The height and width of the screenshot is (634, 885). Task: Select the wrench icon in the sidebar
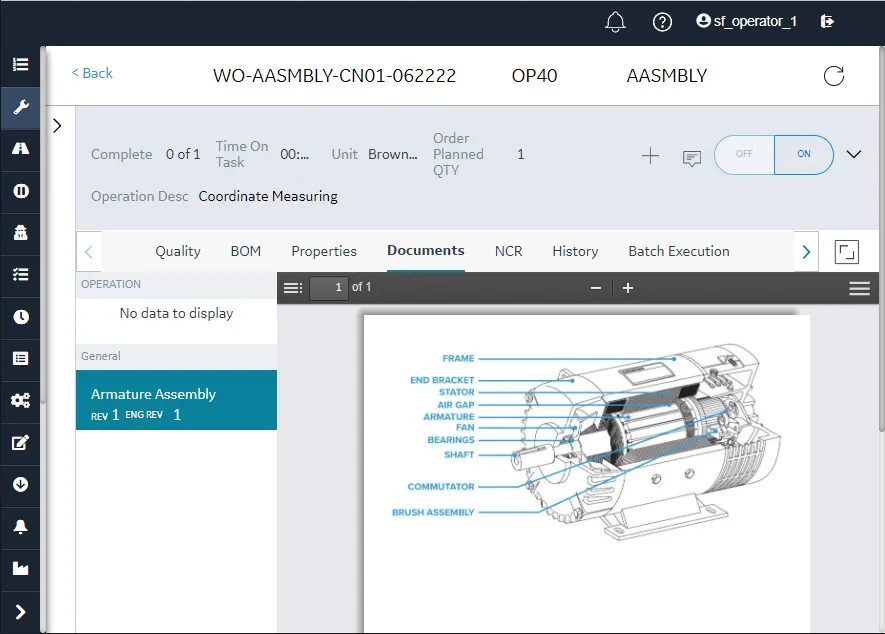coord(20,107)
